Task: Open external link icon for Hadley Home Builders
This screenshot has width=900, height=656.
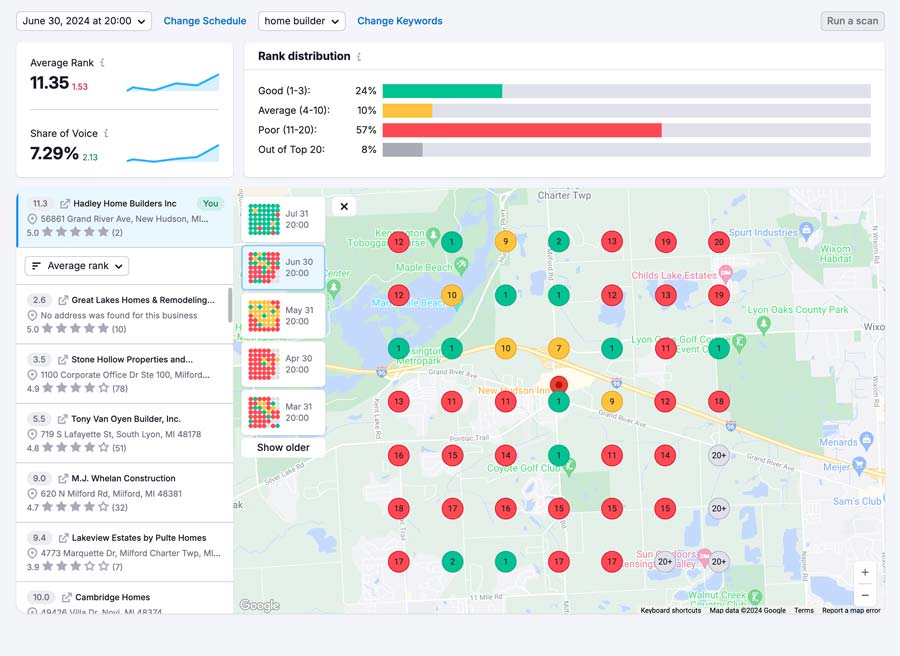Action: coord(65,204)
